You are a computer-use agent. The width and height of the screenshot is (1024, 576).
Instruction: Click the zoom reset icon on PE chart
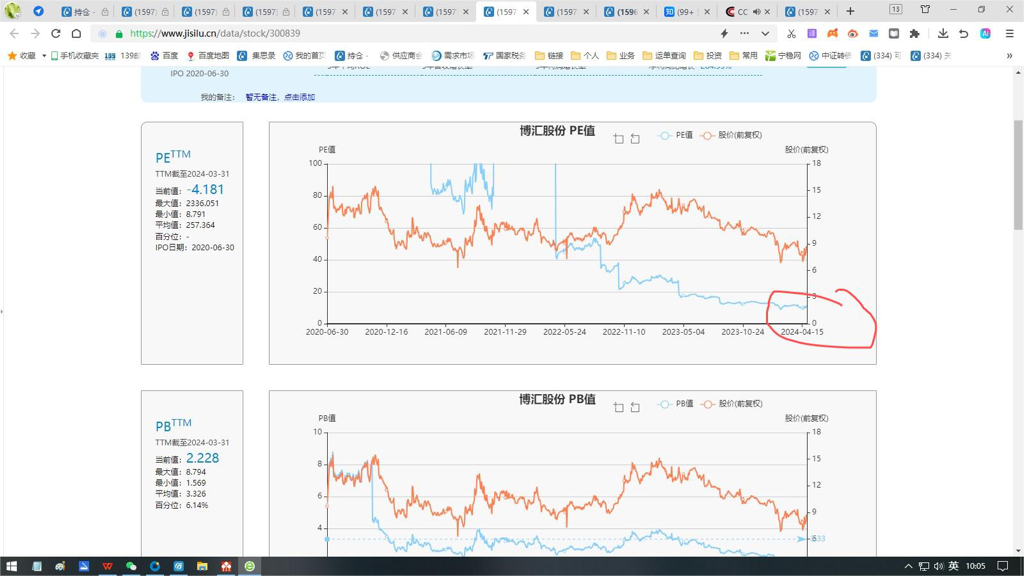click(x=635, y=139)
